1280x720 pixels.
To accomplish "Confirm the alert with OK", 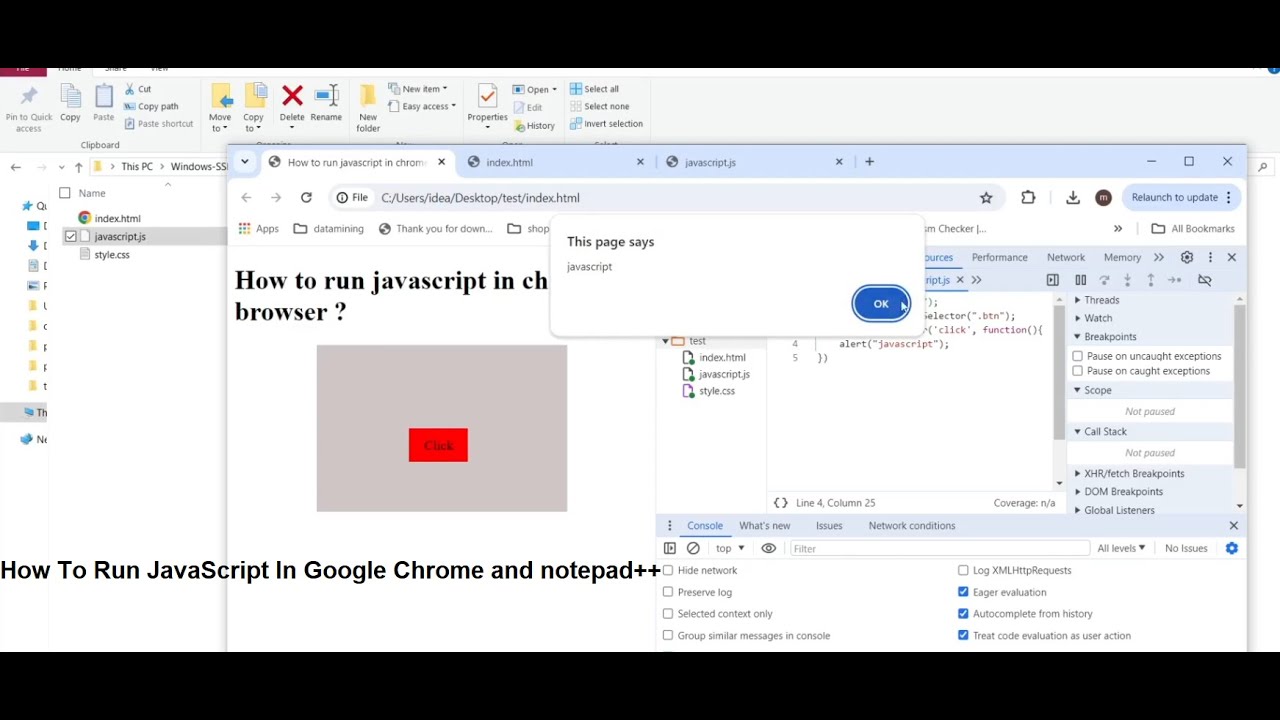I will point(881,304).
